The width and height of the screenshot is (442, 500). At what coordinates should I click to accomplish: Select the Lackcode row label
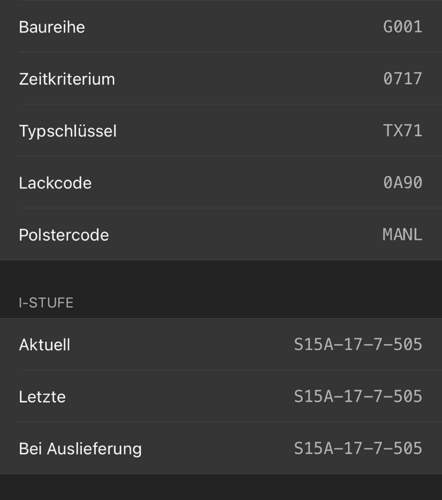[x=55, y=183]
